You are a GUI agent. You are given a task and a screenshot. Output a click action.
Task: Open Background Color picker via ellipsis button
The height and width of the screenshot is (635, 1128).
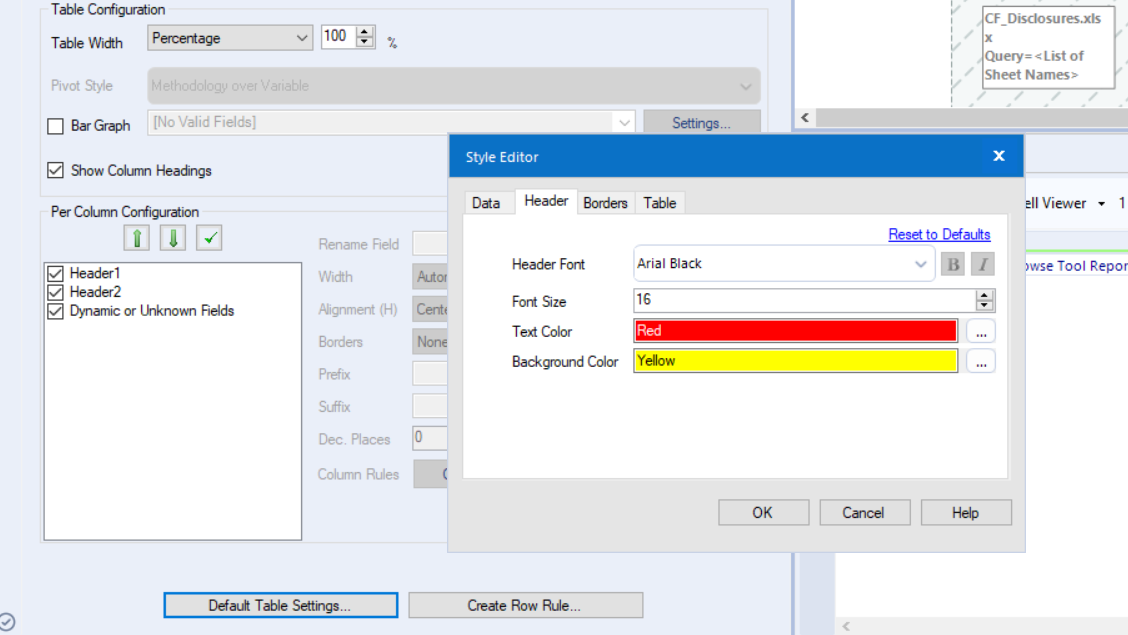(981, 361)
